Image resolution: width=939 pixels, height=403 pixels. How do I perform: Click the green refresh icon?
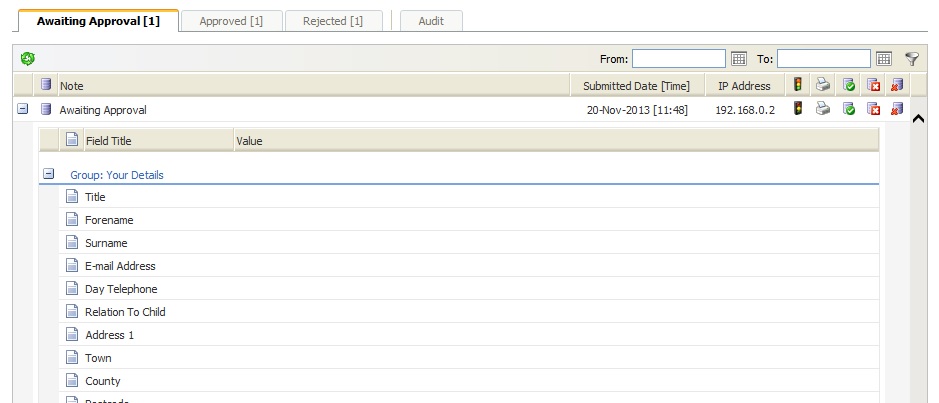(28, 59)
